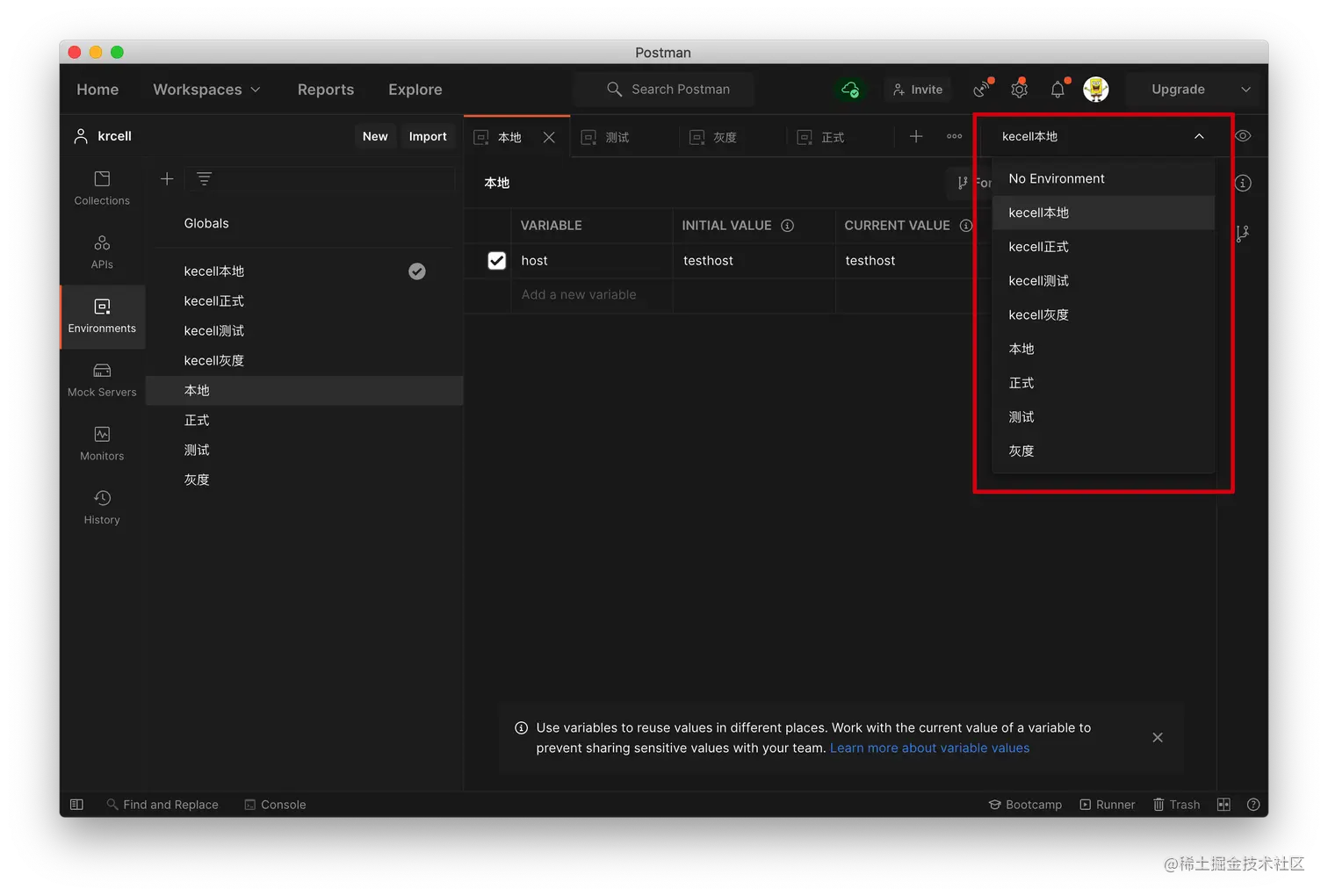
Task: Click the user avatar profile picture
Action: 1095,89
